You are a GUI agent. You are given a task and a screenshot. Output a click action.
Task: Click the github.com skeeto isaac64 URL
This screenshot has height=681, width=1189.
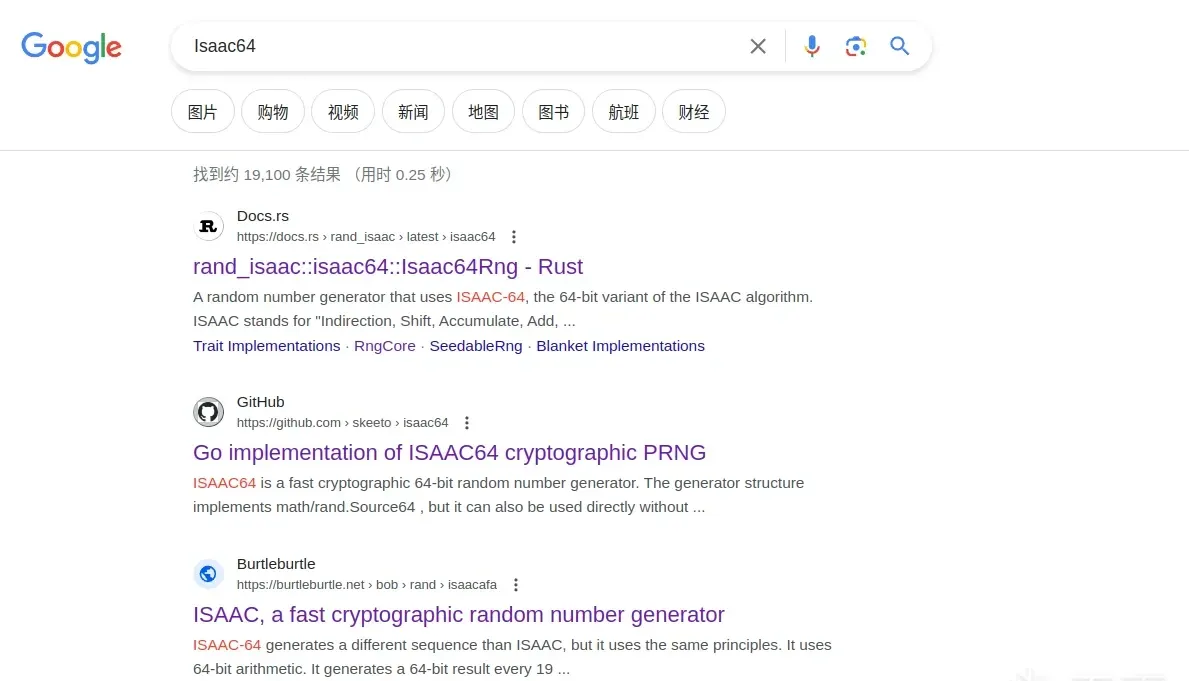click(x=342, y=422)
